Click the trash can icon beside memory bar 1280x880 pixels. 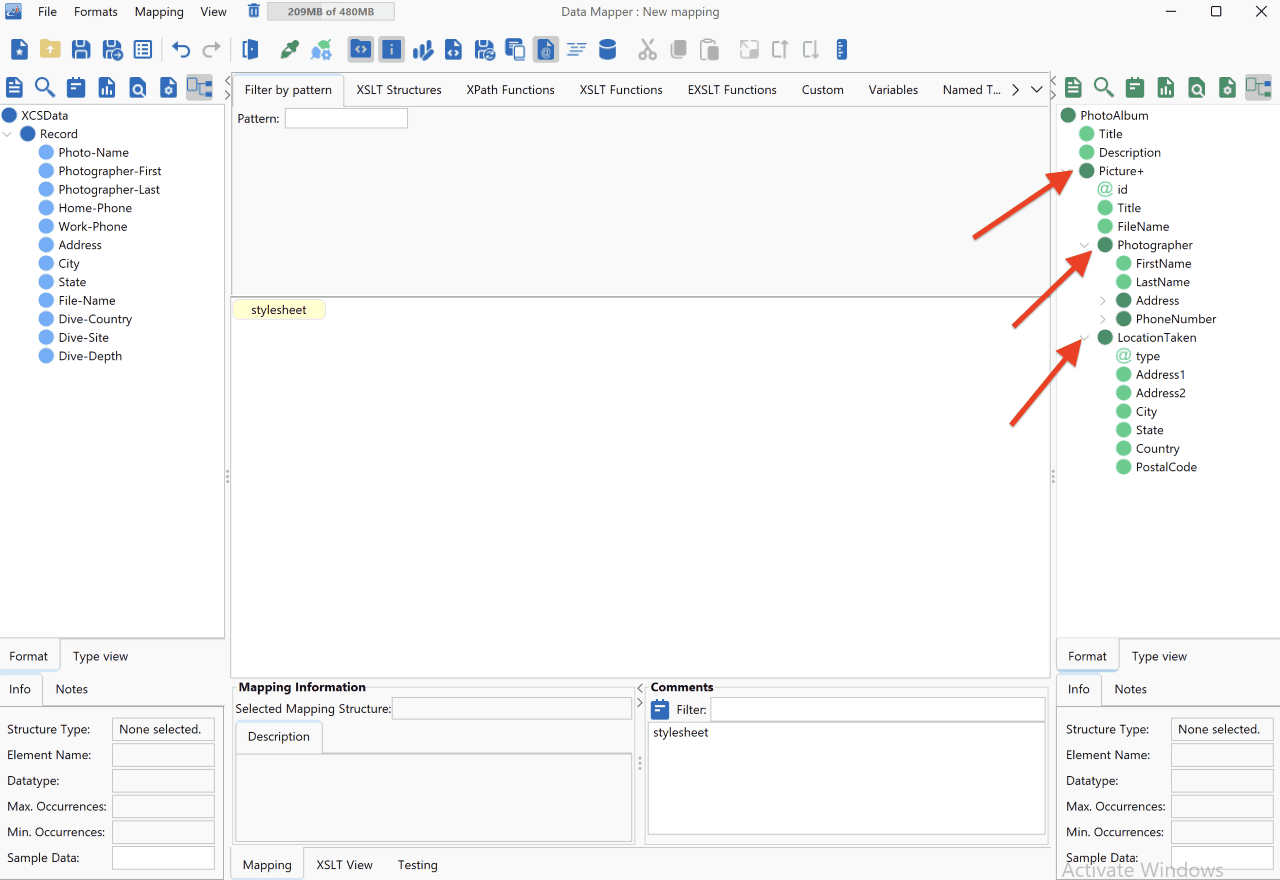point(254,11)
